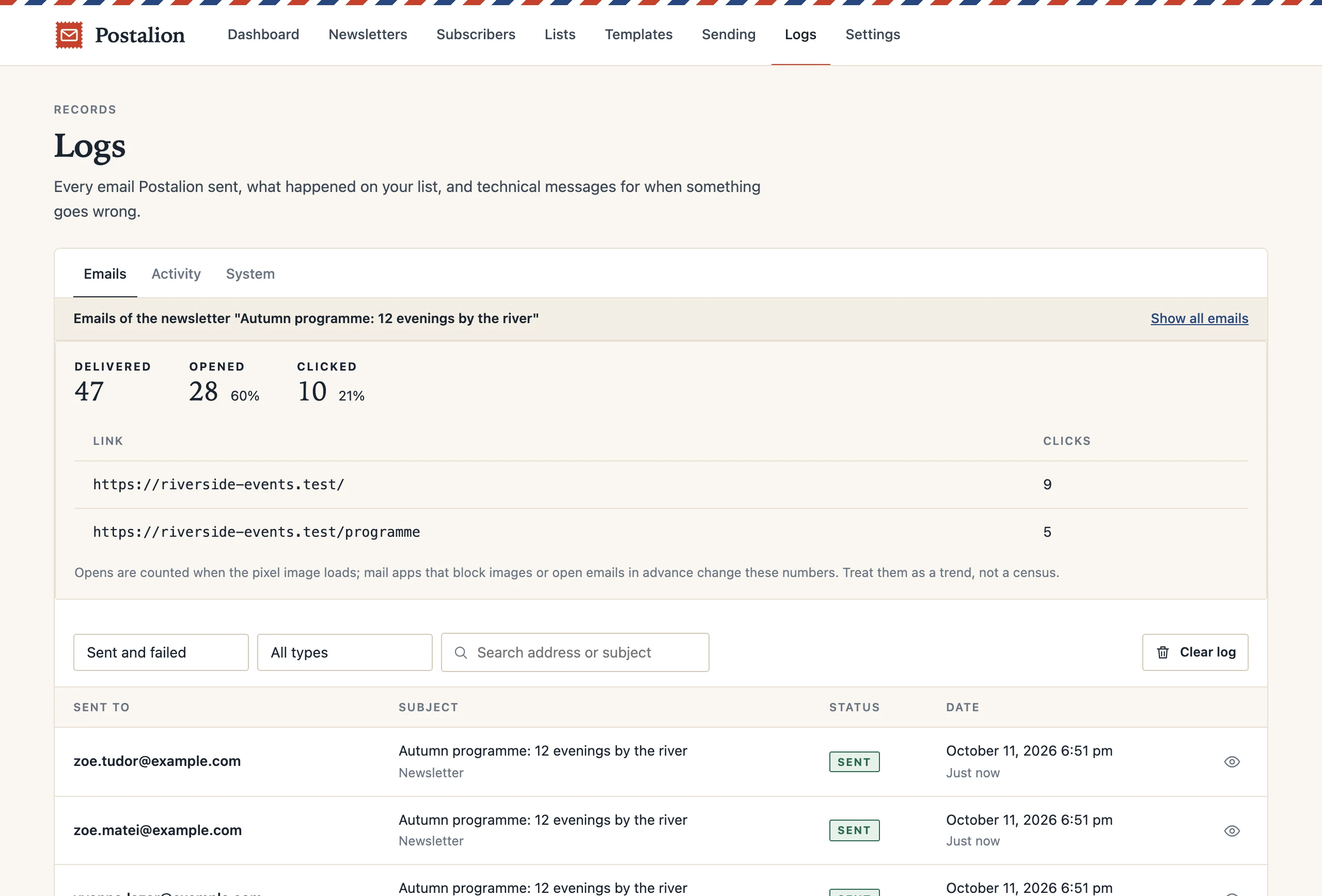Open Templates from the navigation
Image resolution: width=1322 pixels, height=896 pixels.
click(x=638, y=35)
